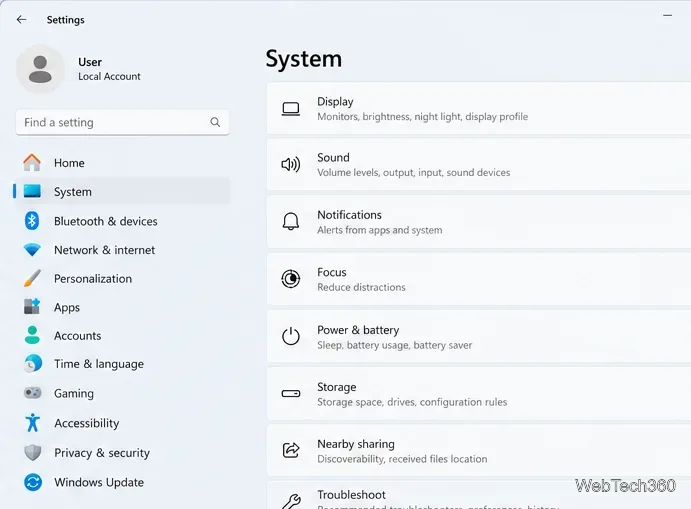Click the back arrow in Settings

coord(21,19)
